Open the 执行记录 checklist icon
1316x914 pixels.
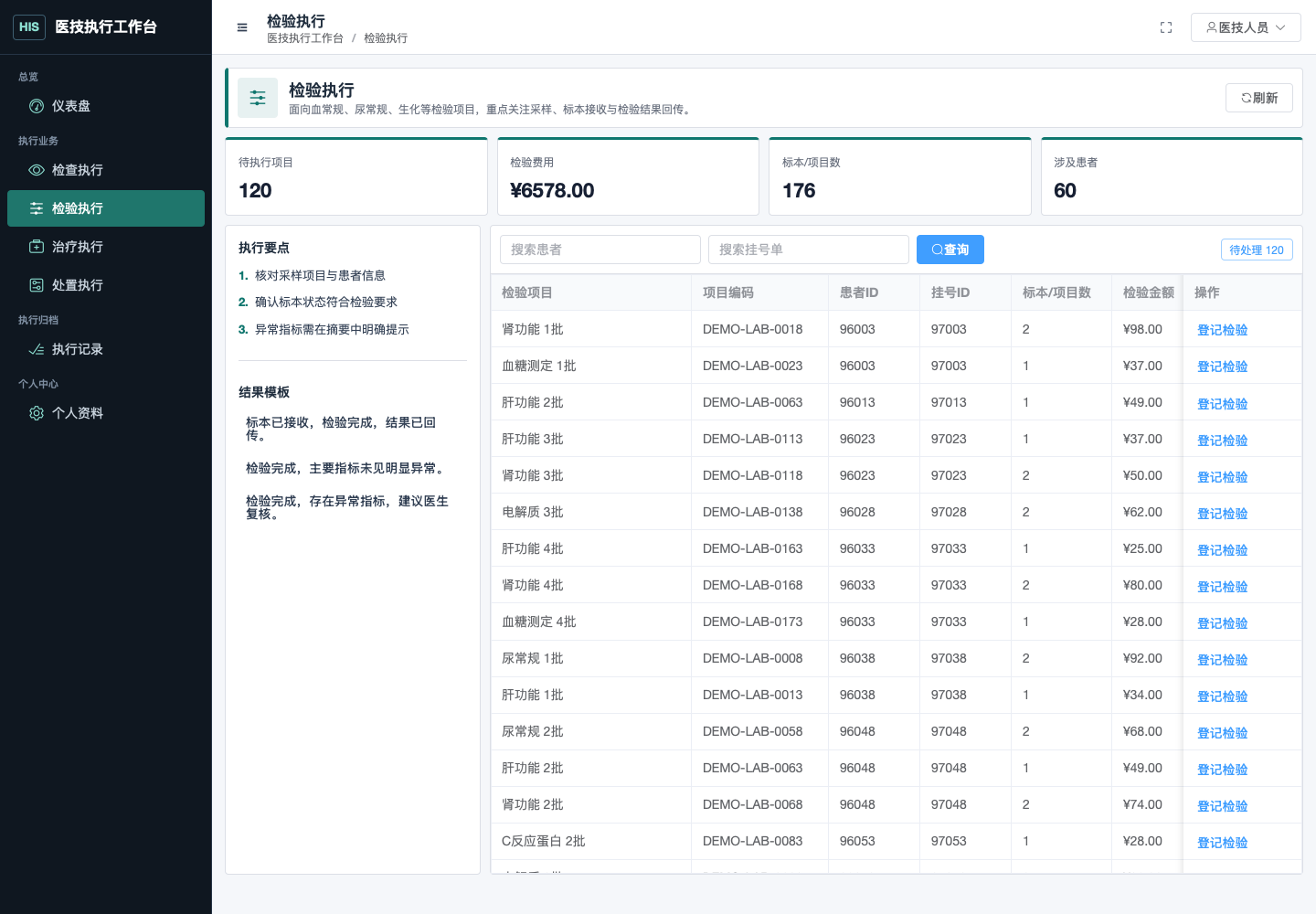37,349
